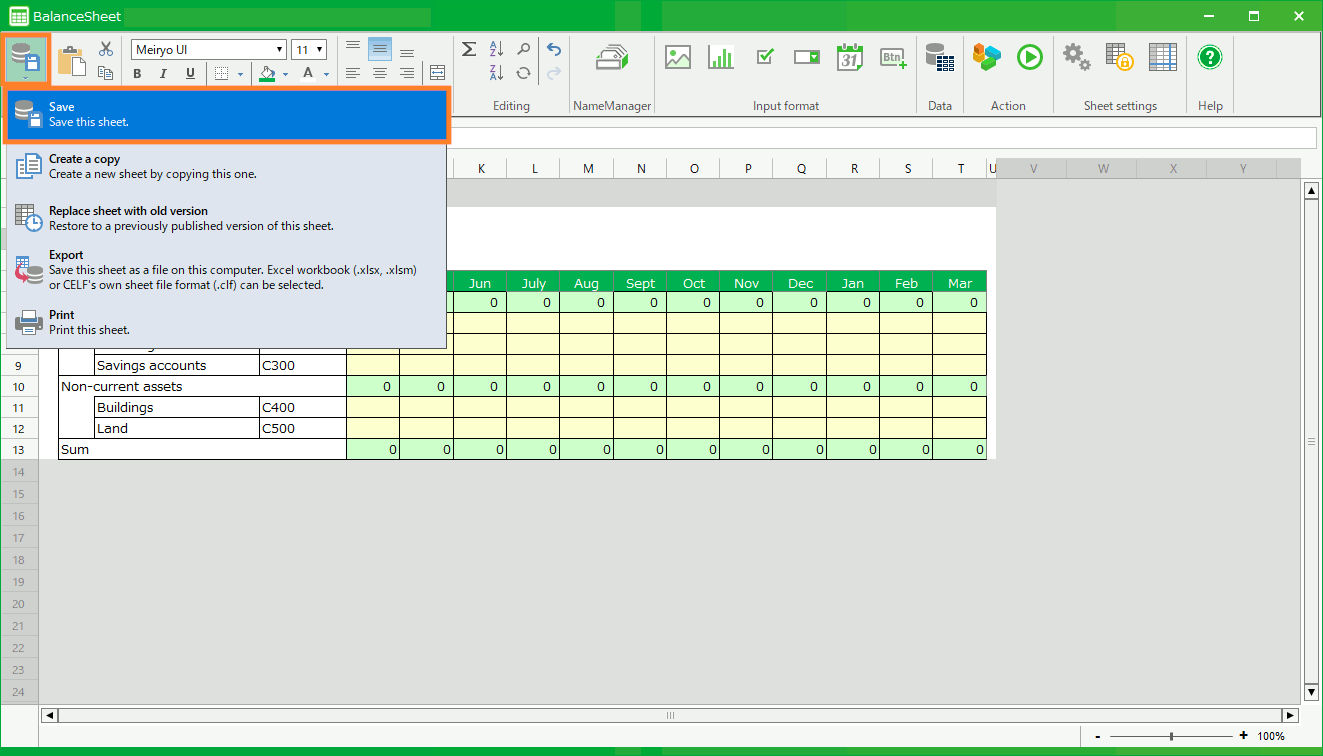This screenshot has width=1323, height=756.
Task: Click the Buildings row Mar cell
Action: [x=959, y=408]
